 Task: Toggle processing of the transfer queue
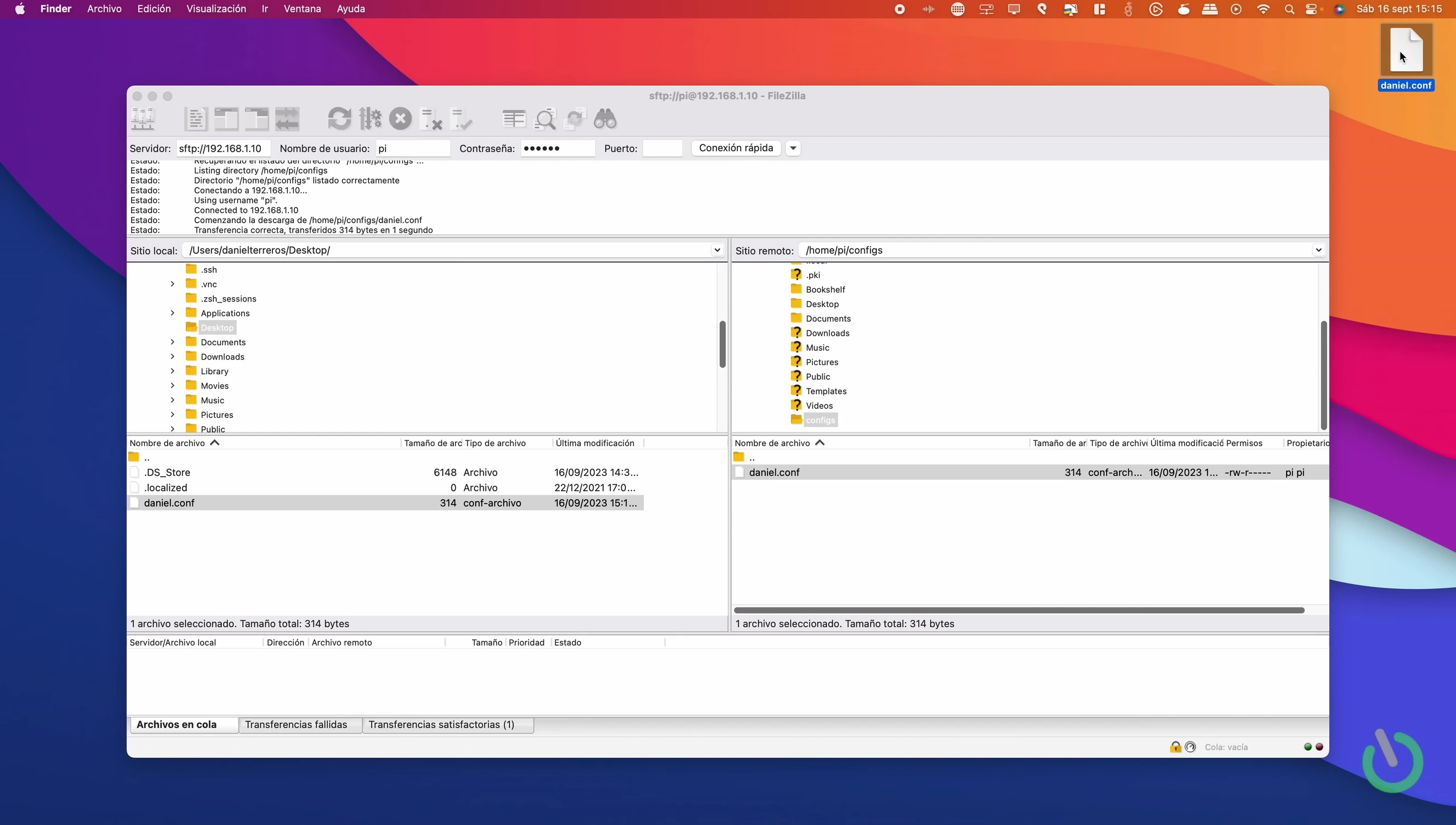pos(370,119)
